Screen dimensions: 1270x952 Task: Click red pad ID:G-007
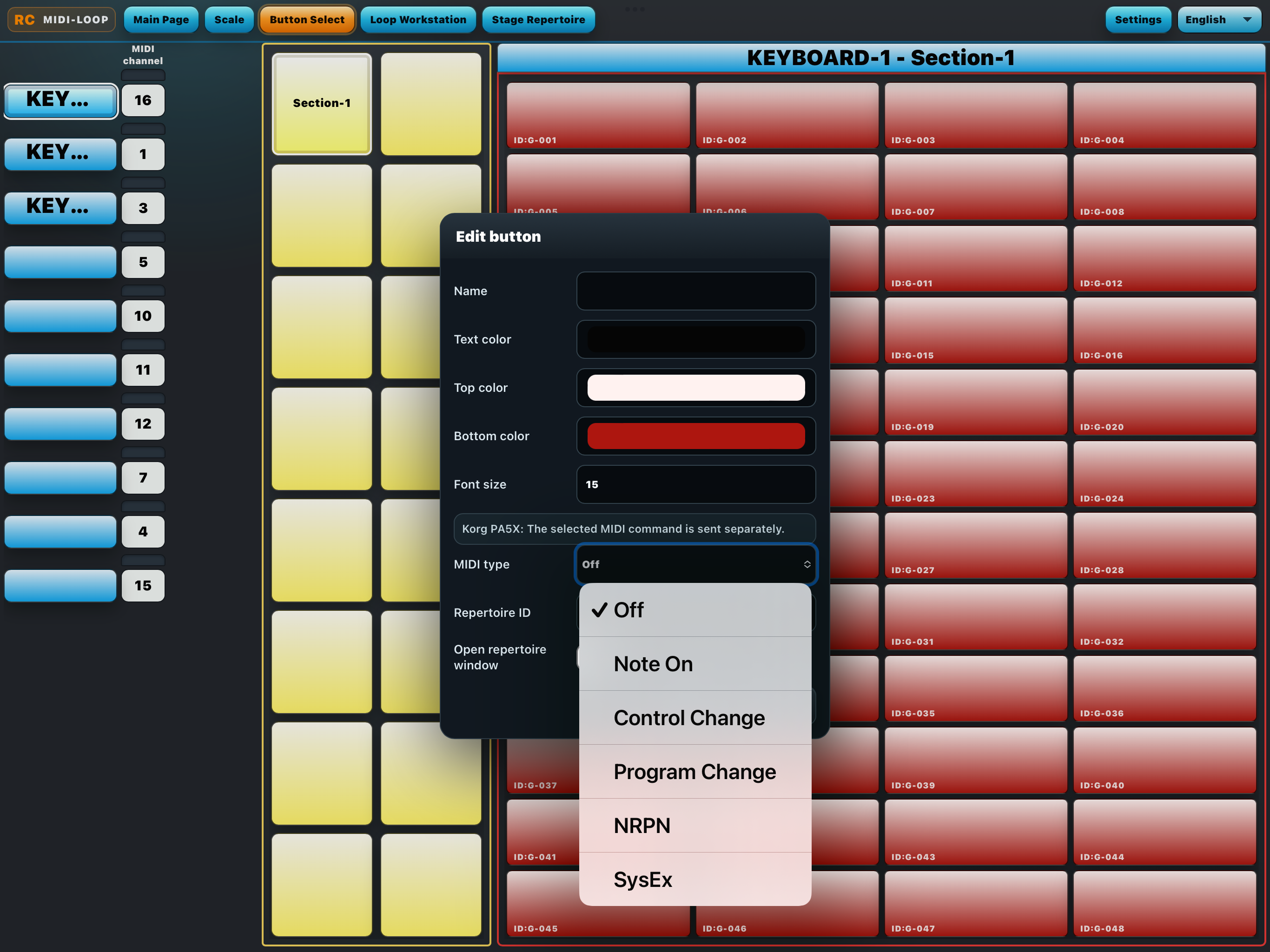coord(975,187)
